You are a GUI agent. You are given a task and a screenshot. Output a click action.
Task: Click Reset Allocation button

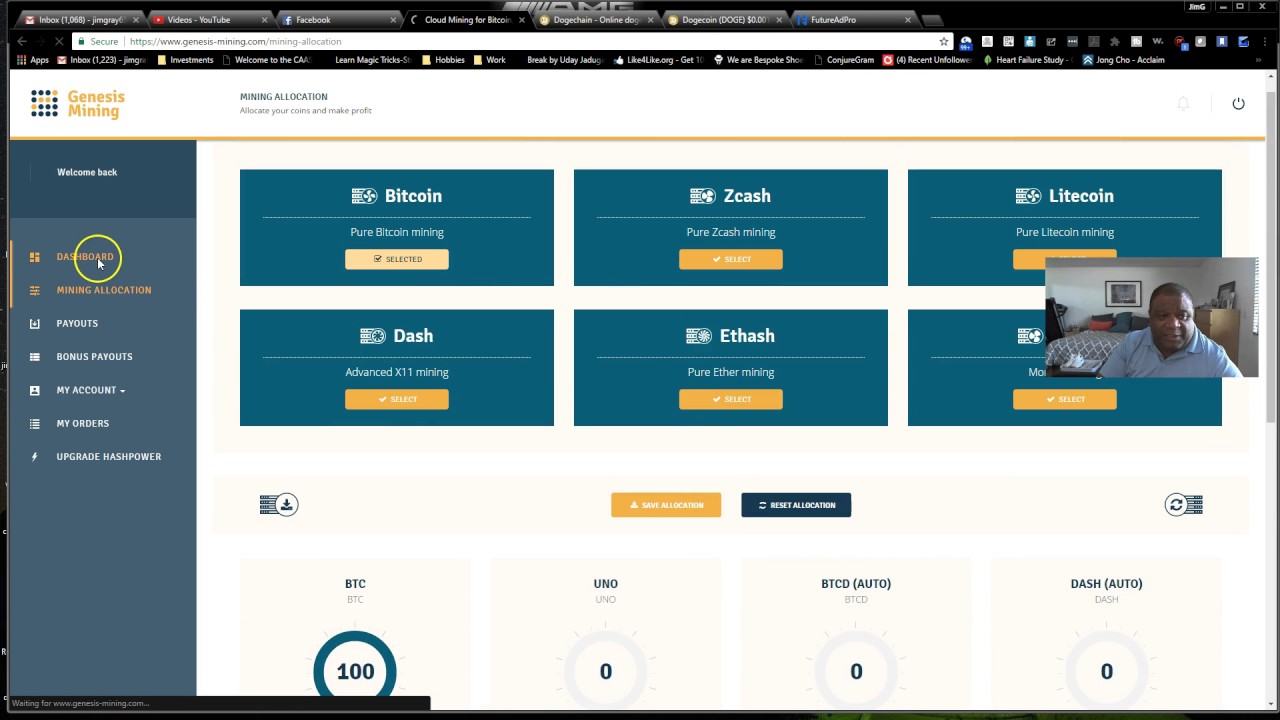[796, 505]
